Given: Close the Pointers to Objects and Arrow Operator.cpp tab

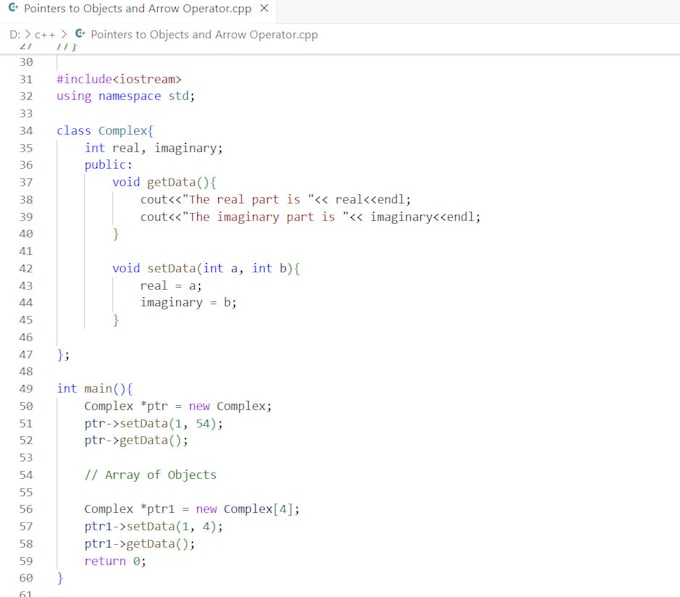Looking at the screenshot, I should click(x=264, y=9).
